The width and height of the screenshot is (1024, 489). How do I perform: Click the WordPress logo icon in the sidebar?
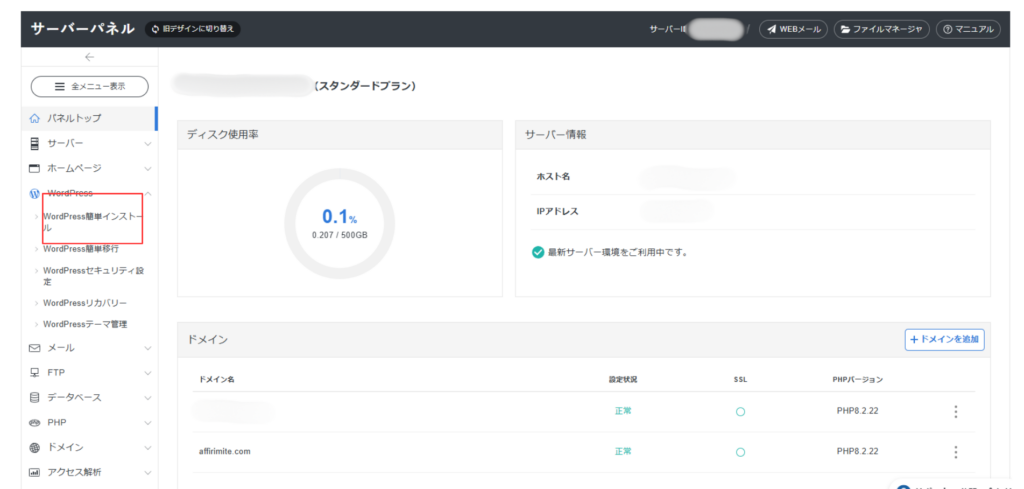pyautogui.click(x=35, y=193)
